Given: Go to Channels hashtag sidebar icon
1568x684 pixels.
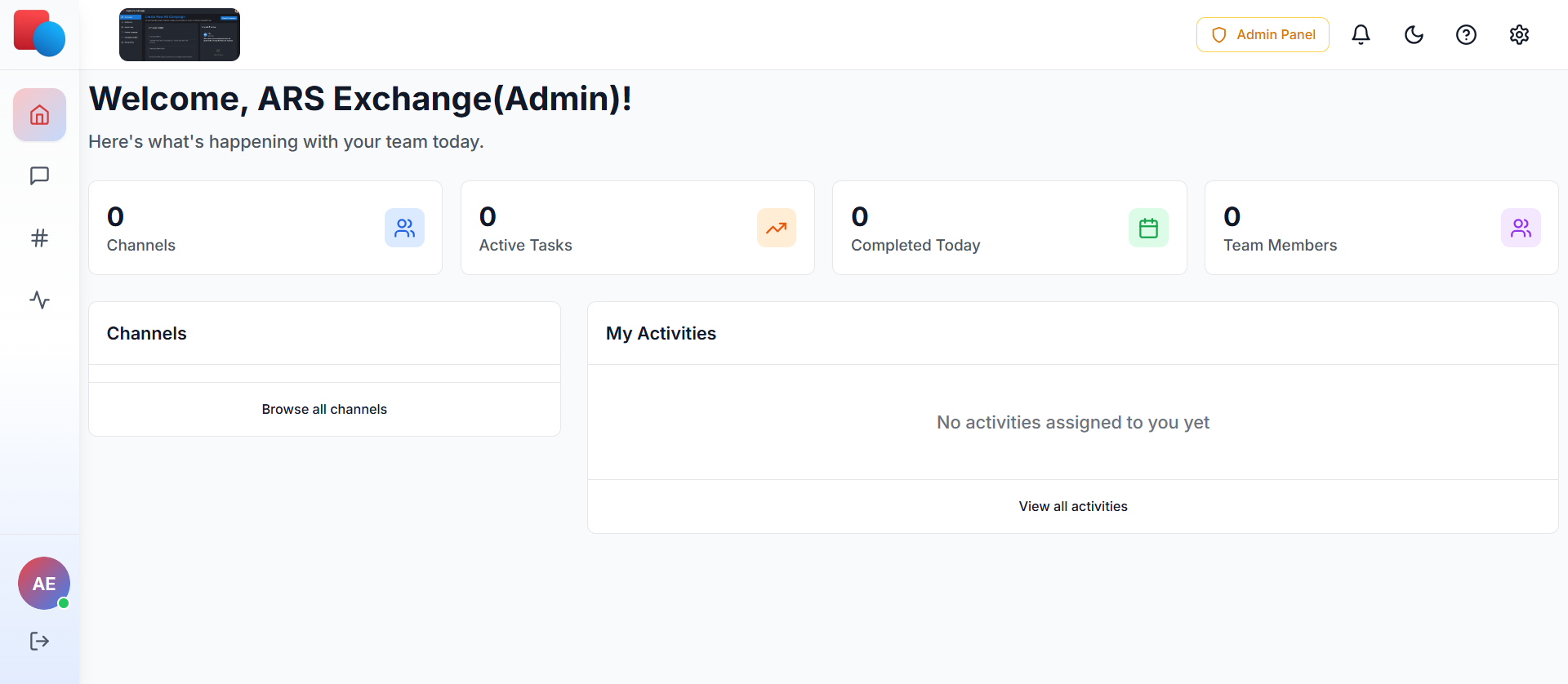Looking at the screenshot, I should [x=39, y=238].
